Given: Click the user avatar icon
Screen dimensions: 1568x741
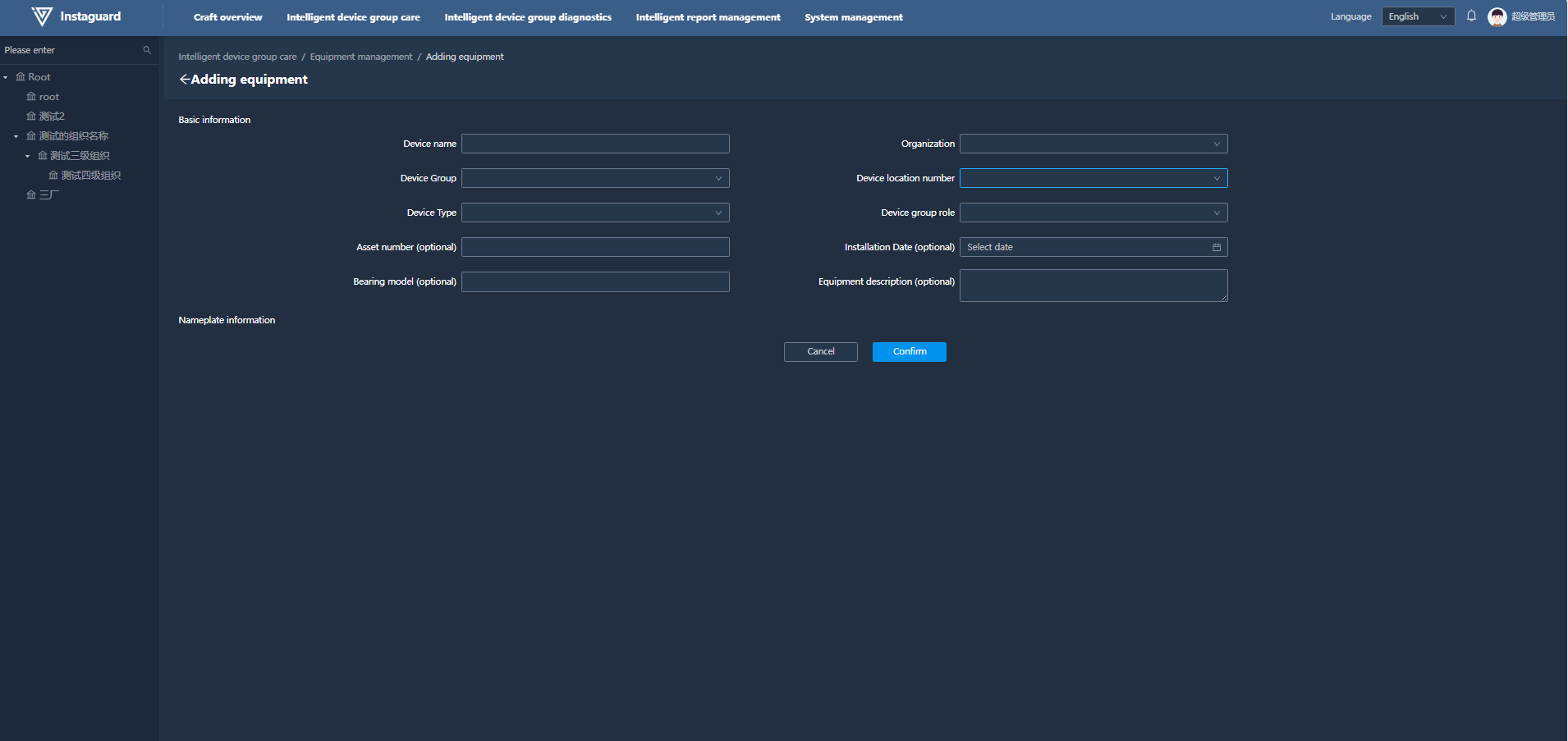Looking at the screenshot, I should pyautogui.click(x=1497, y=16).
